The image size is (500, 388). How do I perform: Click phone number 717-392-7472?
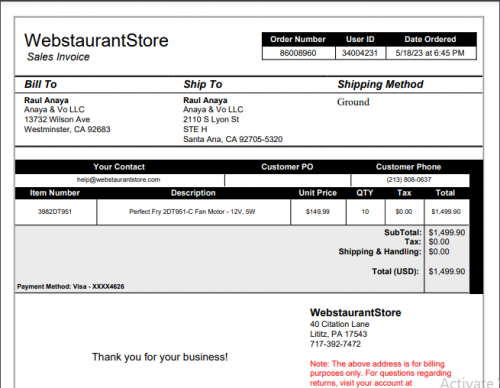click(x=335, y=344)
